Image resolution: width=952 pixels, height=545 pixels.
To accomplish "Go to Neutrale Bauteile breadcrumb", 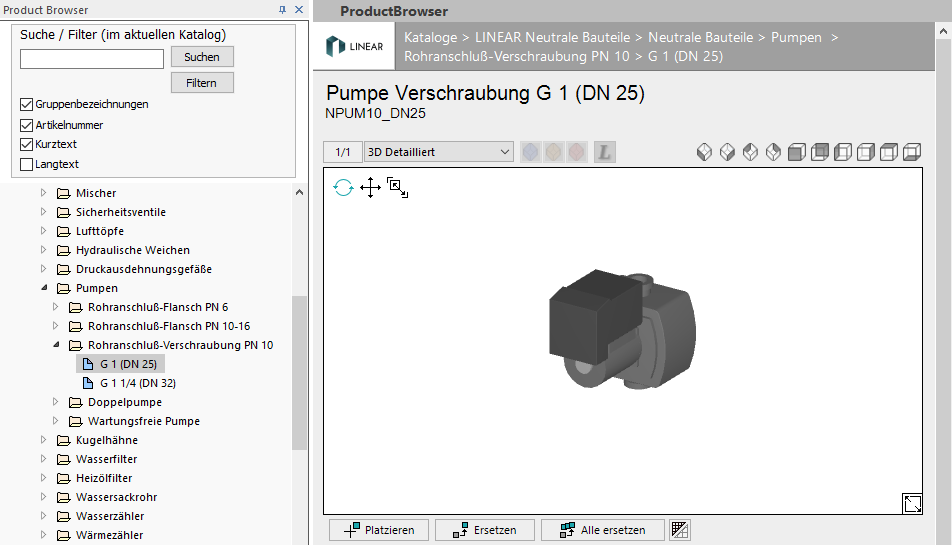I will click(x=701, y=38).
